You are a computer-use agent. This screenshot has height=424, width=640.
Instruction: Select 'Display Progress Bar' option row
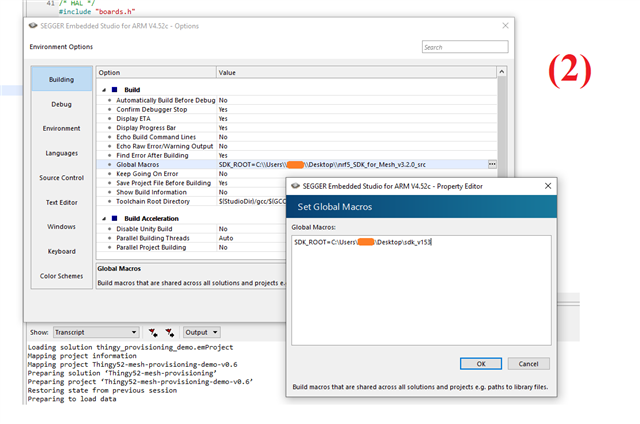click(297, 128)
